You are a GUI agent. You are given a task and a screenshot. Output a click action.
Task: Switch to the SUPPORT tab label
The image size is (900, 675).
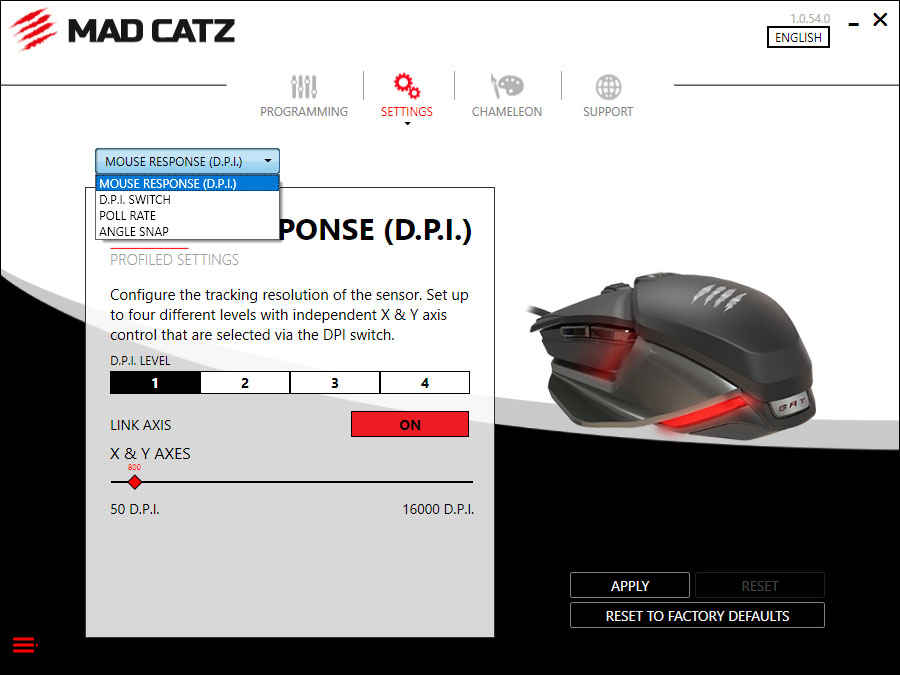click(x=608, y=111)
